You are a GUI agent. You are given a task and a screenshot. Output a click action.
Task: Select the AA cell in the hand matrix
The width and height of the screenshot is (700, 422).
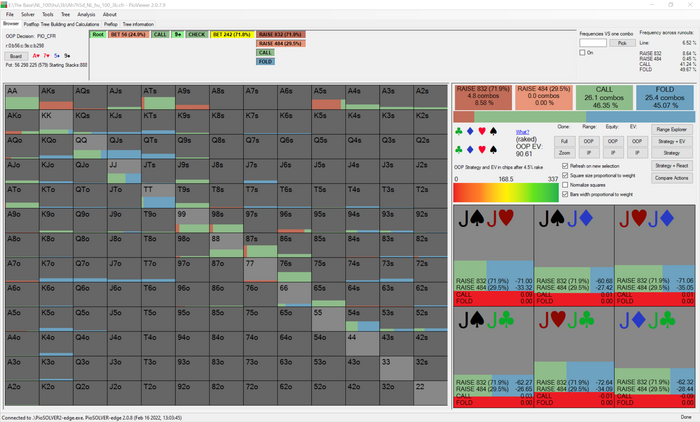click(22, 97)
